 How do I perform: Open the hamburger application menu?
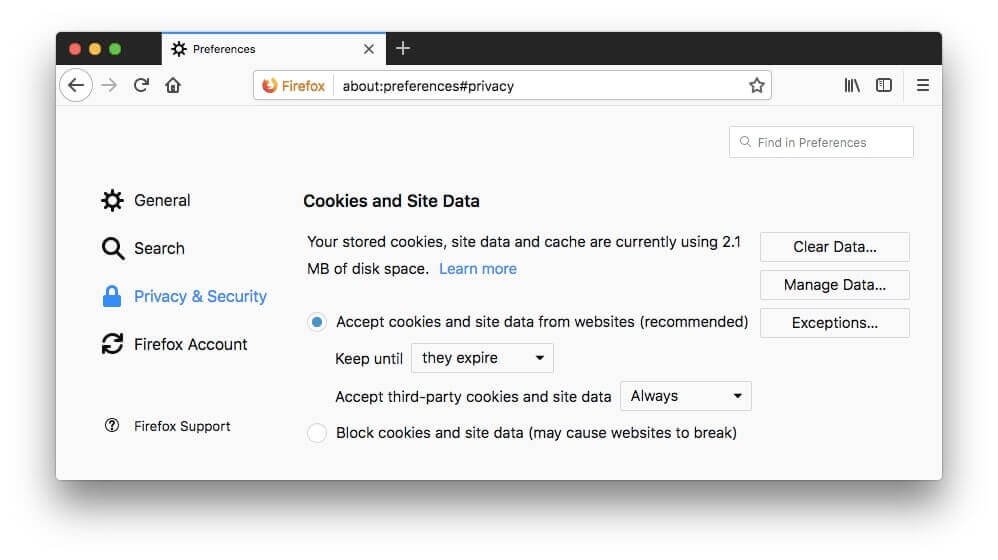(x=922, y=85)
